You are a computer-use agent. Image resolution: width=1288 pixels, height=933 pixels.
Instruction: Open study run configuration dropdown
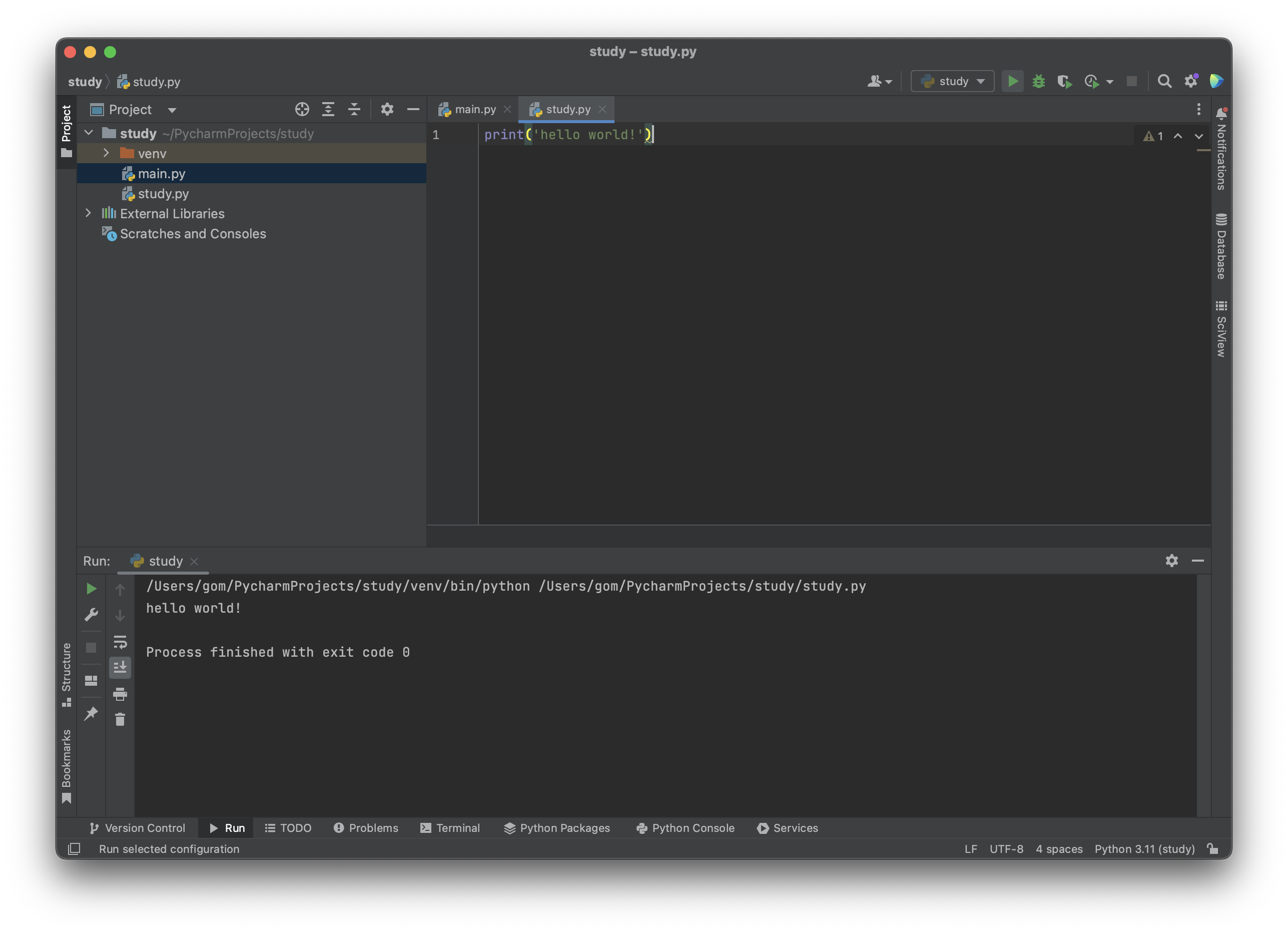tap(952, 81)
